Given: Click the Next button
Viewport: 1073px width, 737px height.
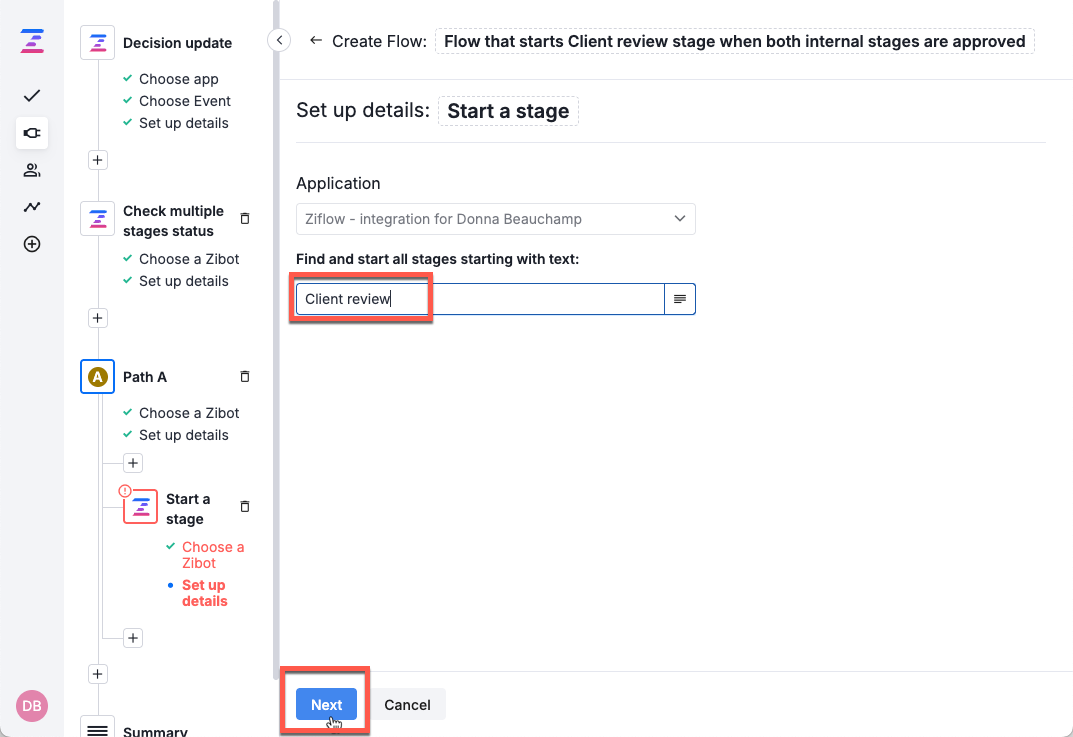Looking at the screenshot, I should pyautogui.click(x=326, y=705).
